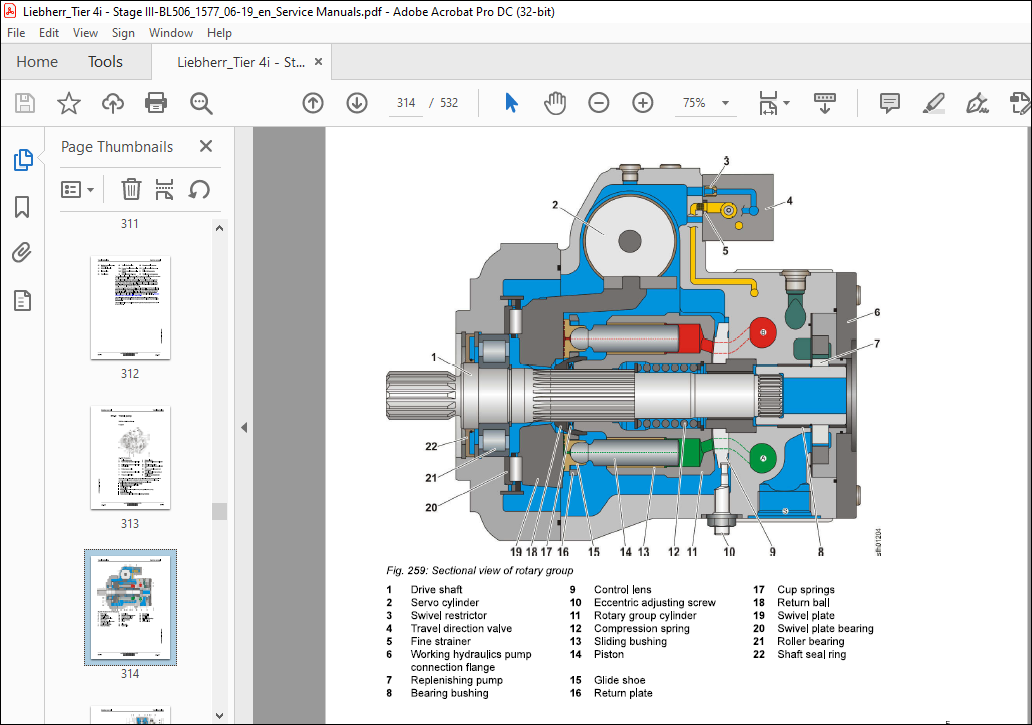Click the 'Roller bearing' legend entry
Image resolution: width=1032 pixels, height=725 pixels.
tap(811, 641)
